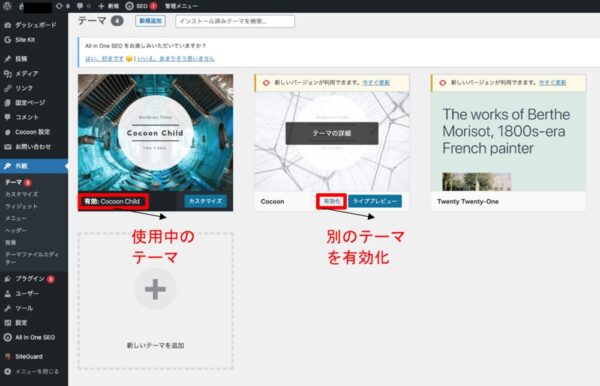Click the 外観 paintbrush icon

[8, 166]
